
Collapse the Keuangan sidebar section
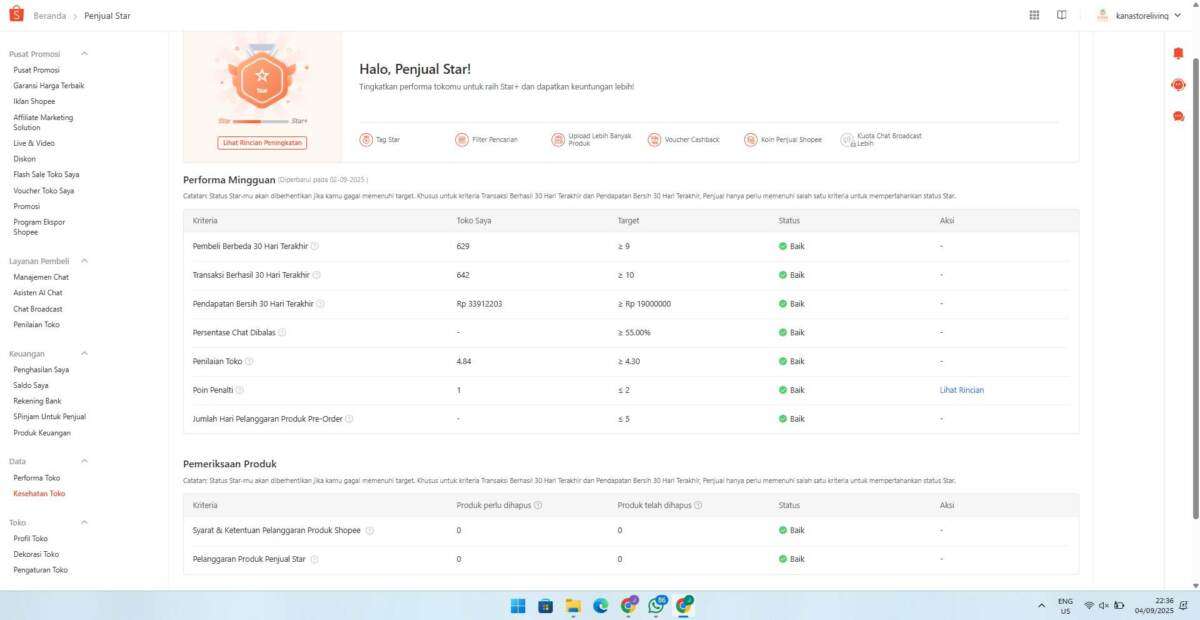click(84, 353)
